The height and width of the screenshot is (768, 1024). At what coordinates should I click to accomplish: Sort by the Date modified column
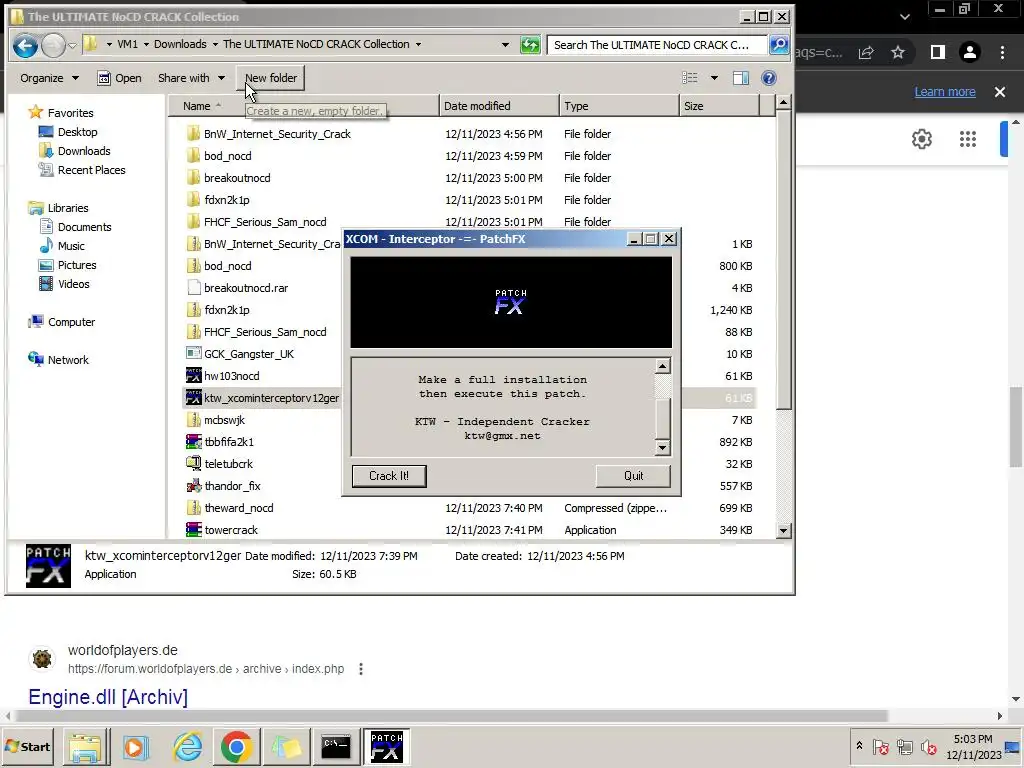click(x=500, y=106)
